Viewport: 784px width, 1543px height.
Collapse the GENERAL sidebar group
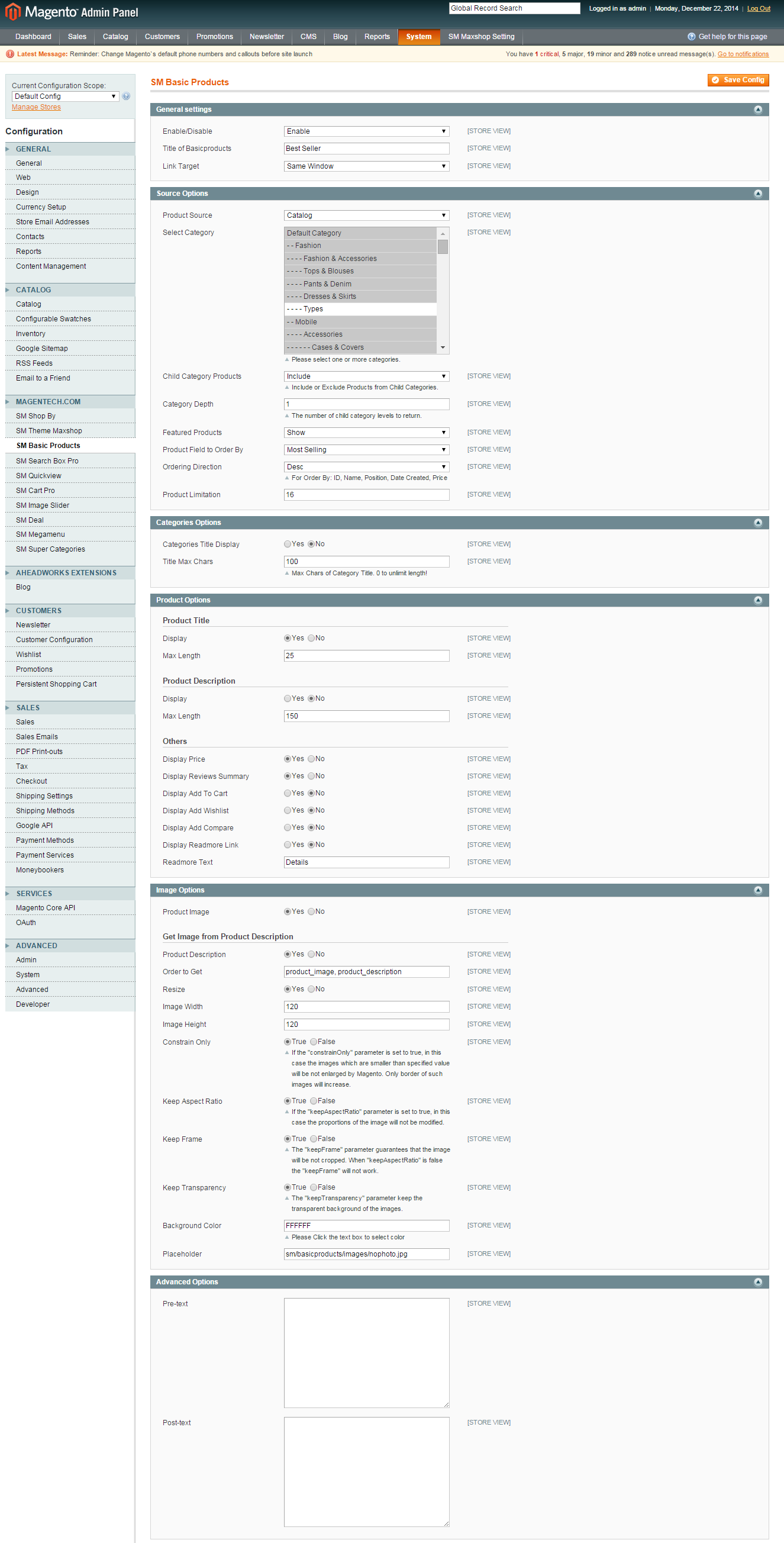coord(70,149)
